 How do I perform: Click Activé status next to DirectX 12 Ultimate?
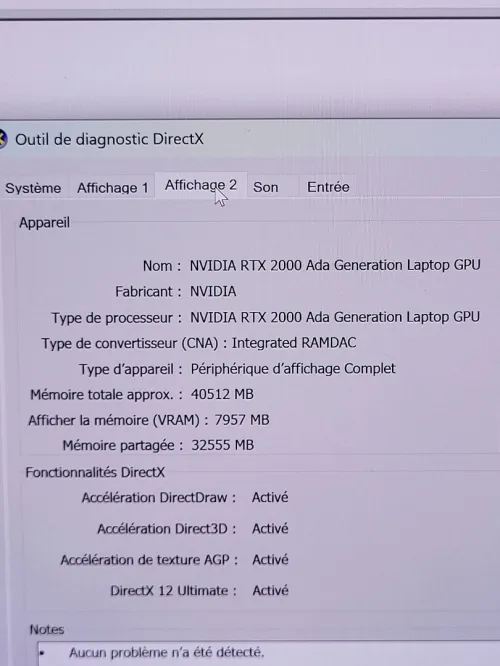(271, 590)
